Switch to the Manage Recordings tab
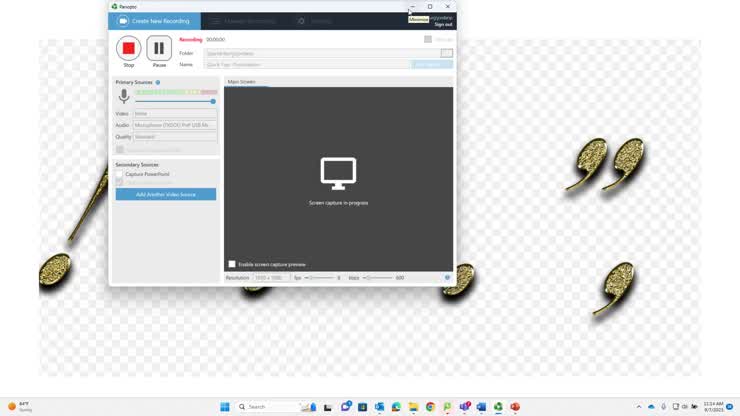The image size is (740, 416). click(x=244, y=21)
